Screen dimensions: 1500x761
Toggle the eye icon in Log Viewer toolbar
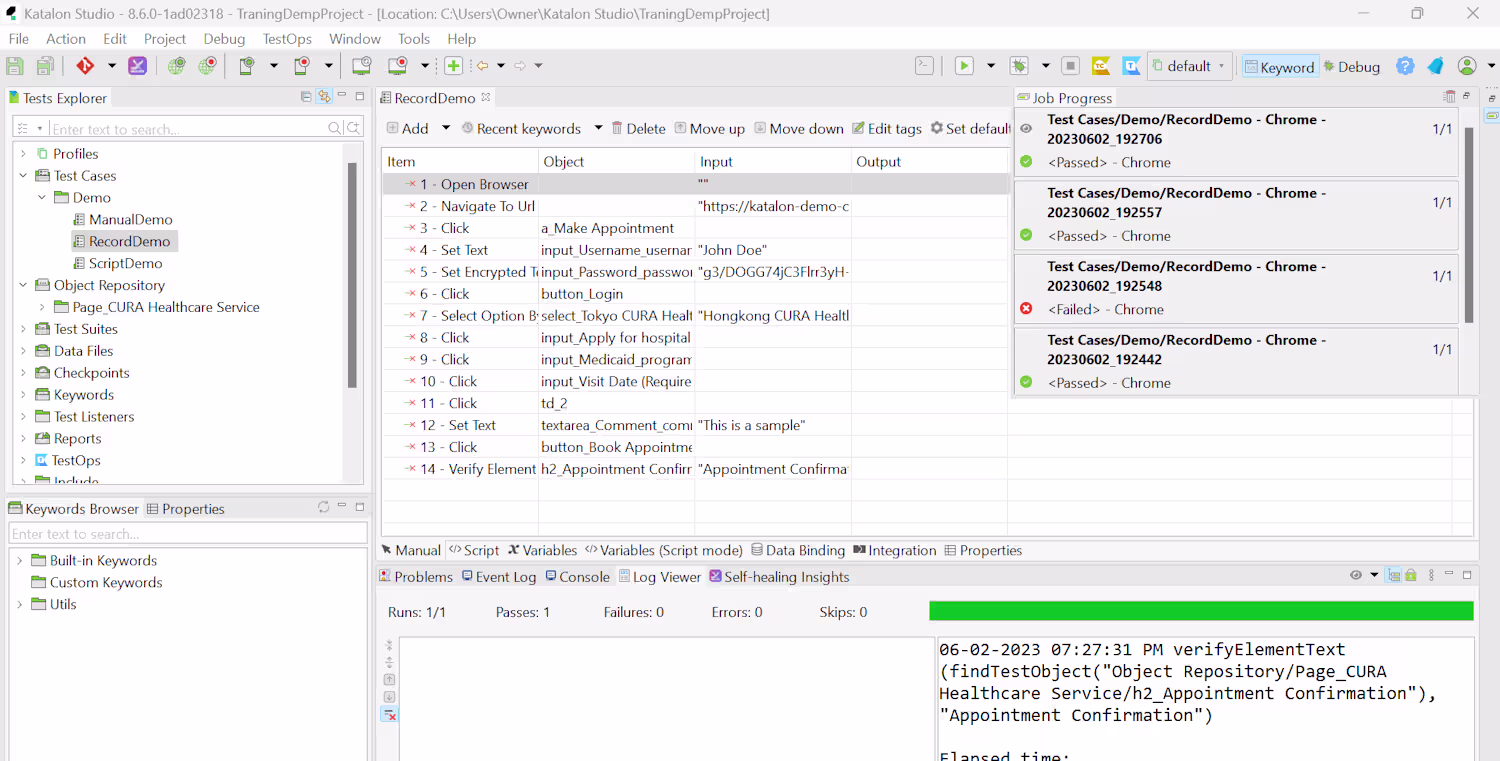point(1356,576)
